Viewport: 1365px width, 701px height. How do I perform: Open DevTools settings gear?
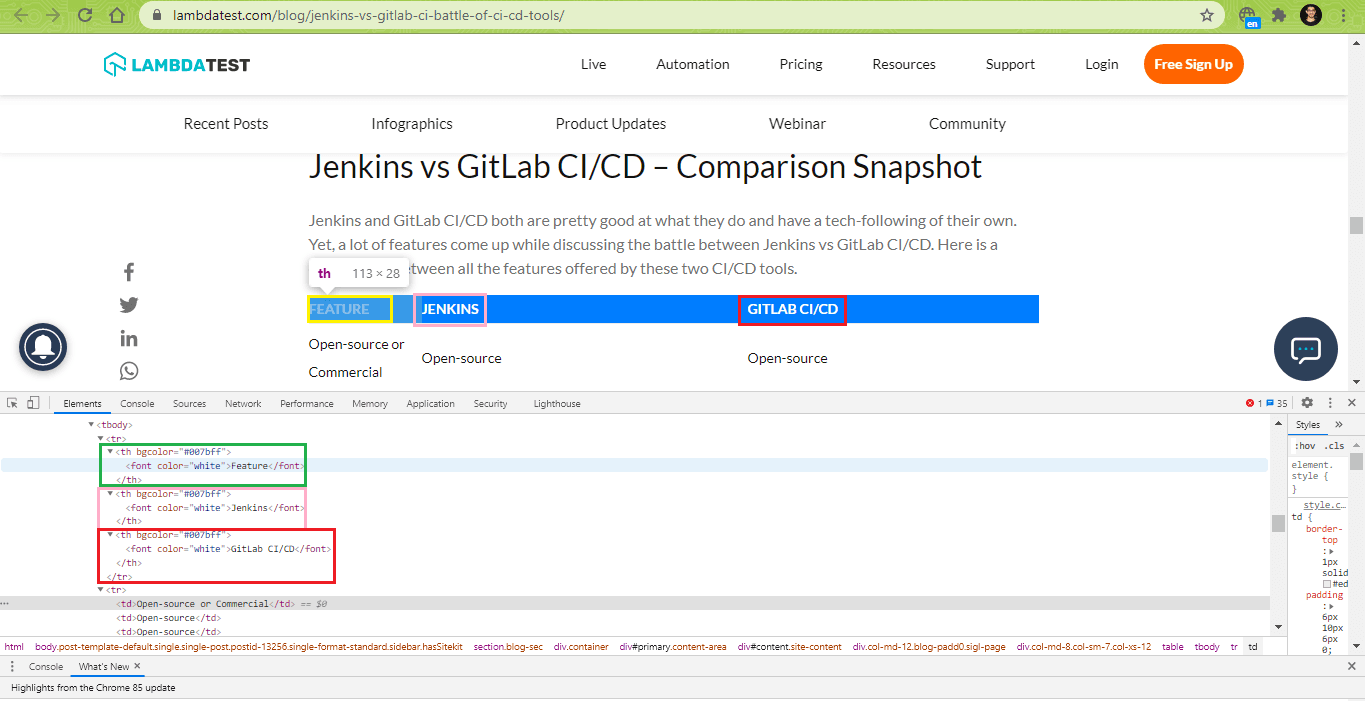pyautogui.click(x=1307, y=403)
